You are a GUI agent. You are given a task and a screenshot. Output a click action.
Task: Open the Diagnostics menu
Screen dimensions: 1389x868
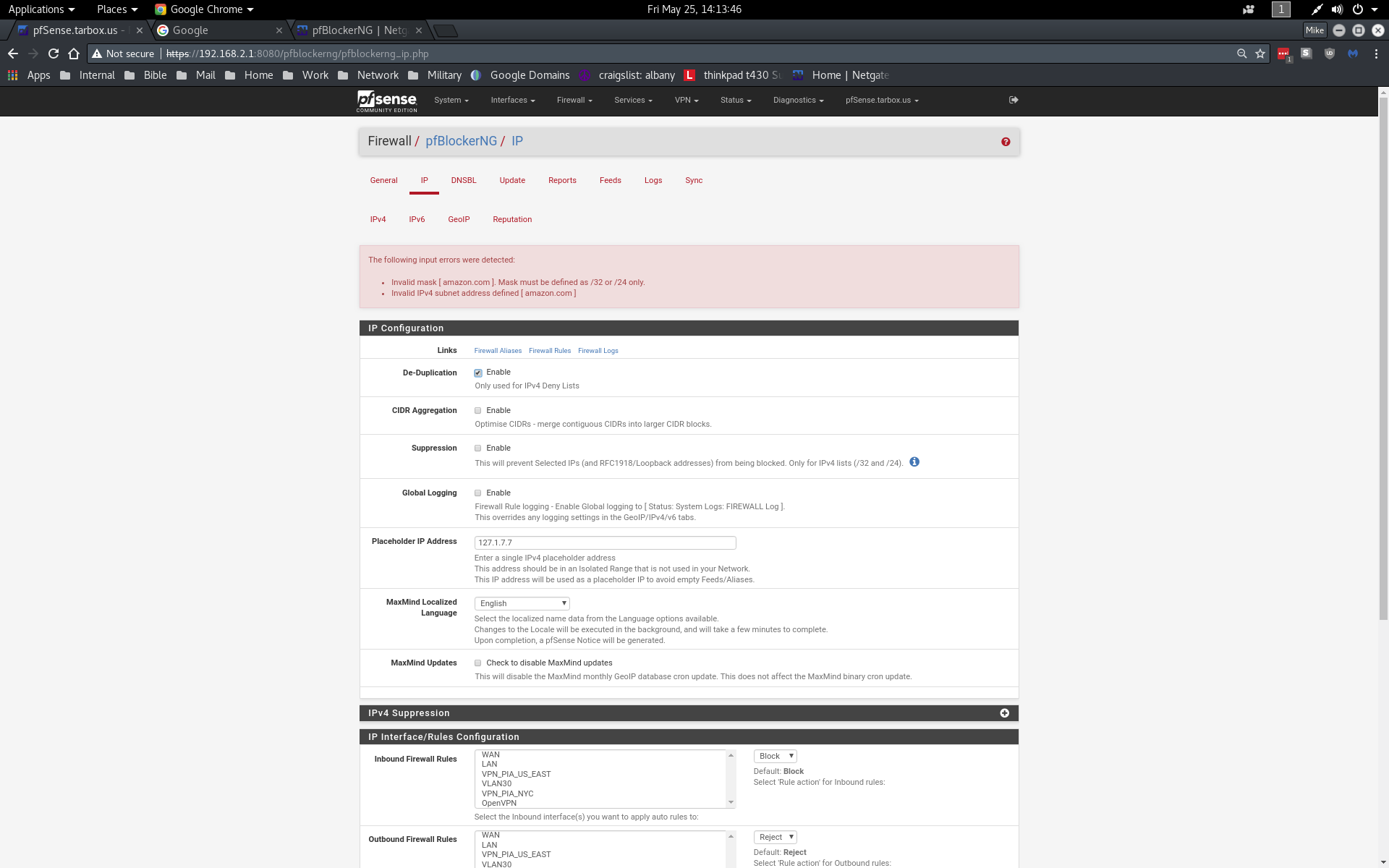click(798, 100)
